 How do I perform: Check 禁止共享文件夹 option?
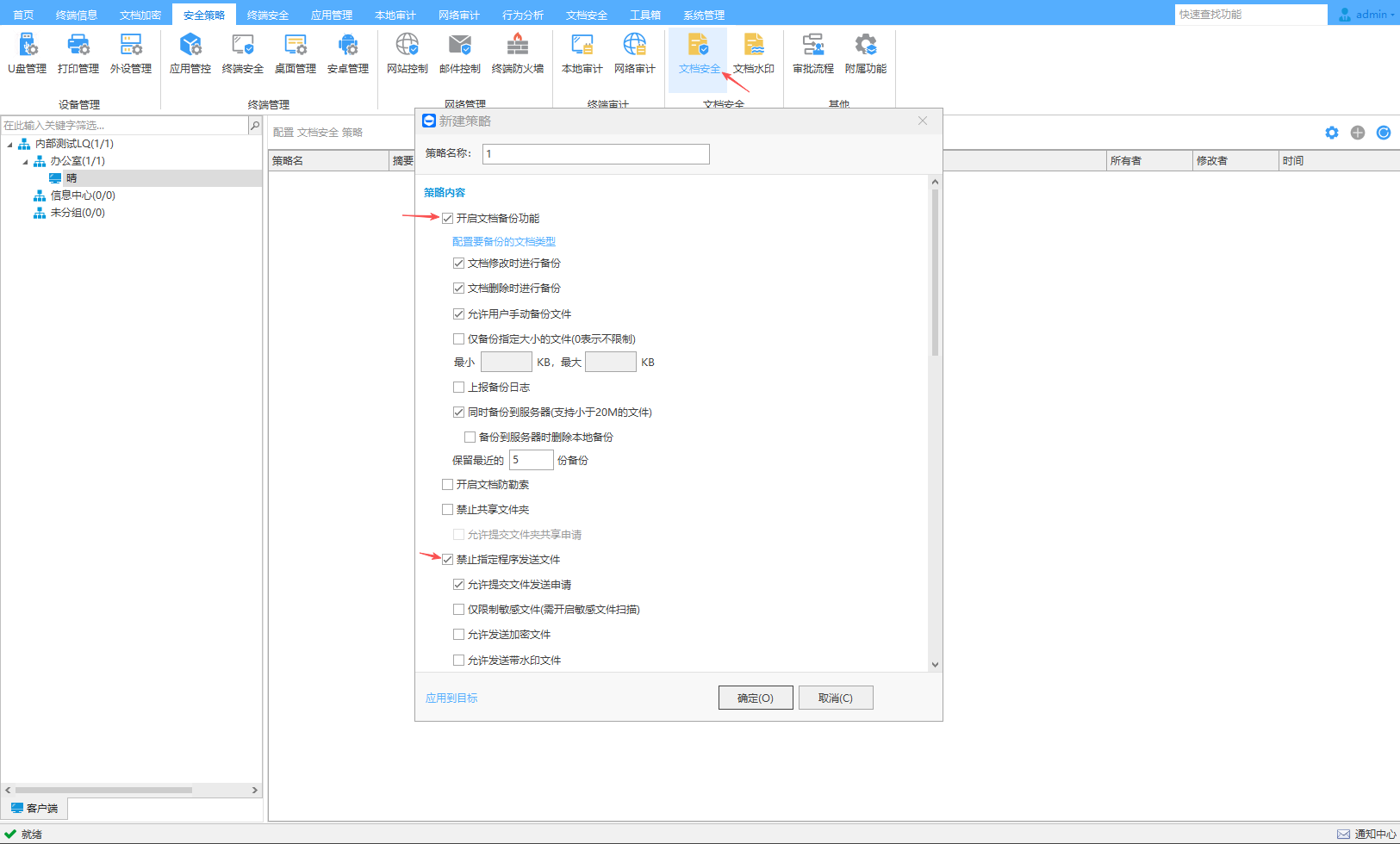tap(448, 510)
